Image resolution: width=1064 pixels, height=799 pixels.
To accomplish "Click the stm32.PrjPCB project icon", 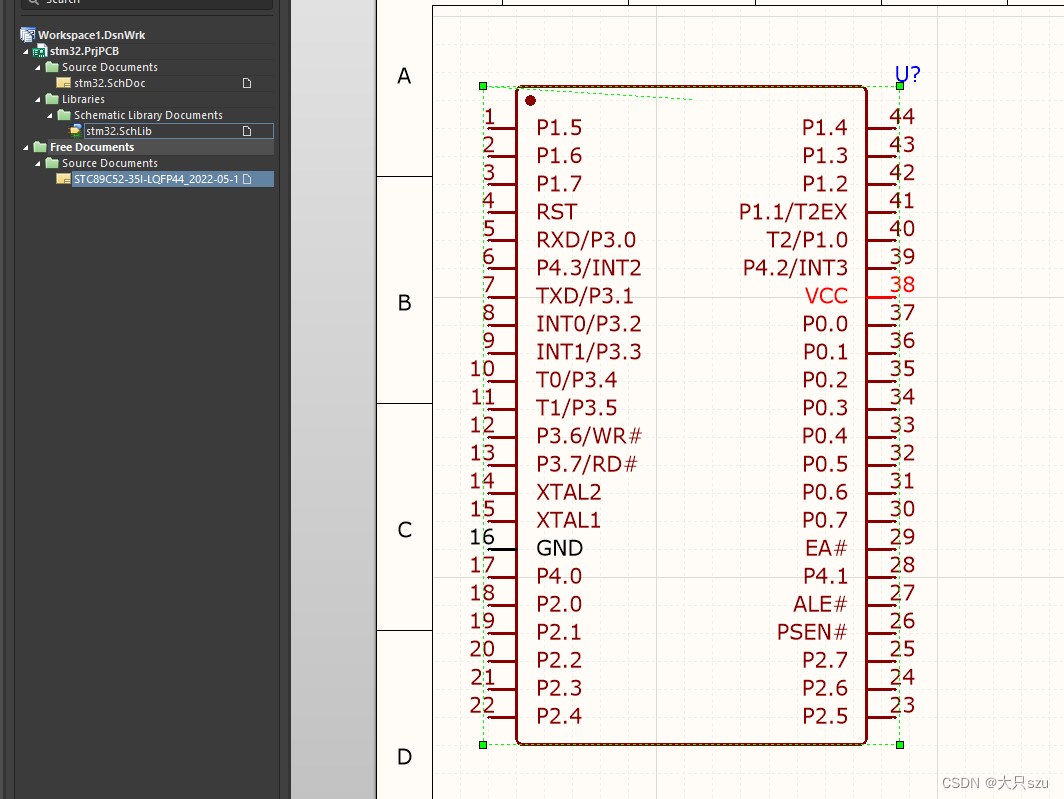I will tap(40, 51).
